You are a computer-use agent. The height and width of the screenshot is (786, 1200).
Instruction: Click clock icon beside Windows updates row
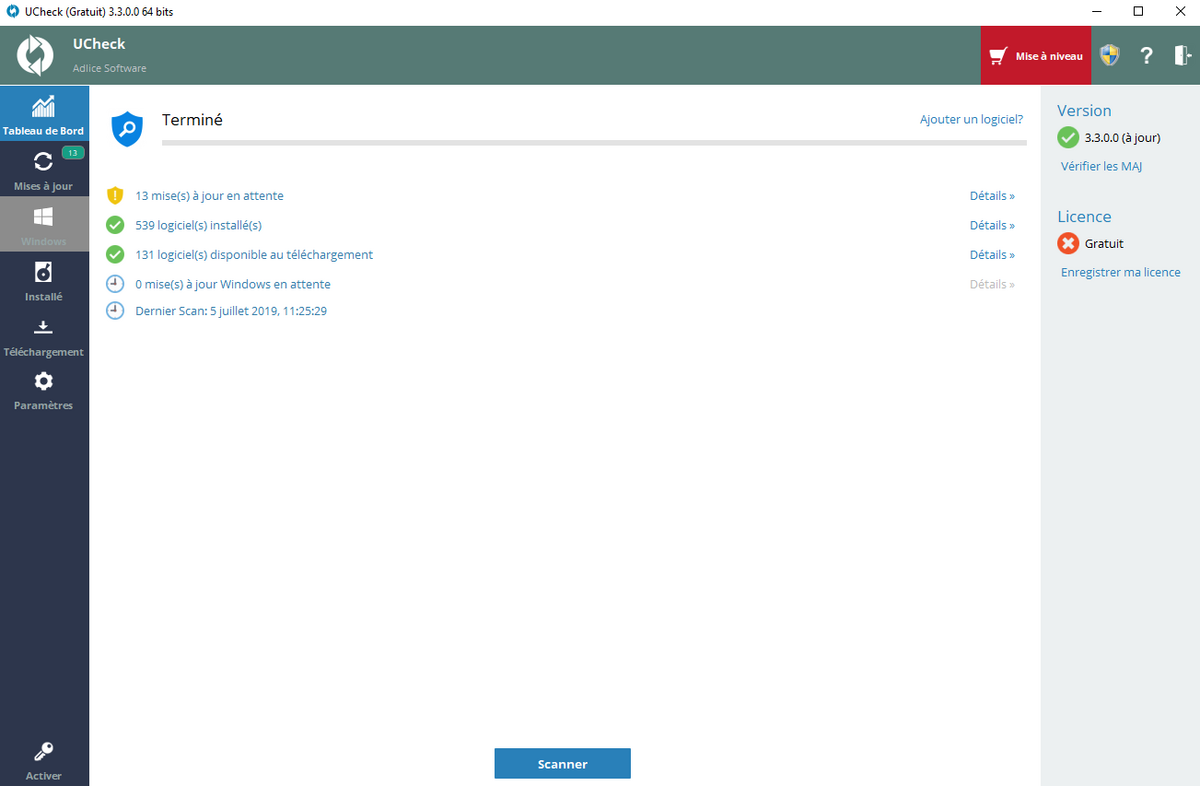(x=115, y=283)
